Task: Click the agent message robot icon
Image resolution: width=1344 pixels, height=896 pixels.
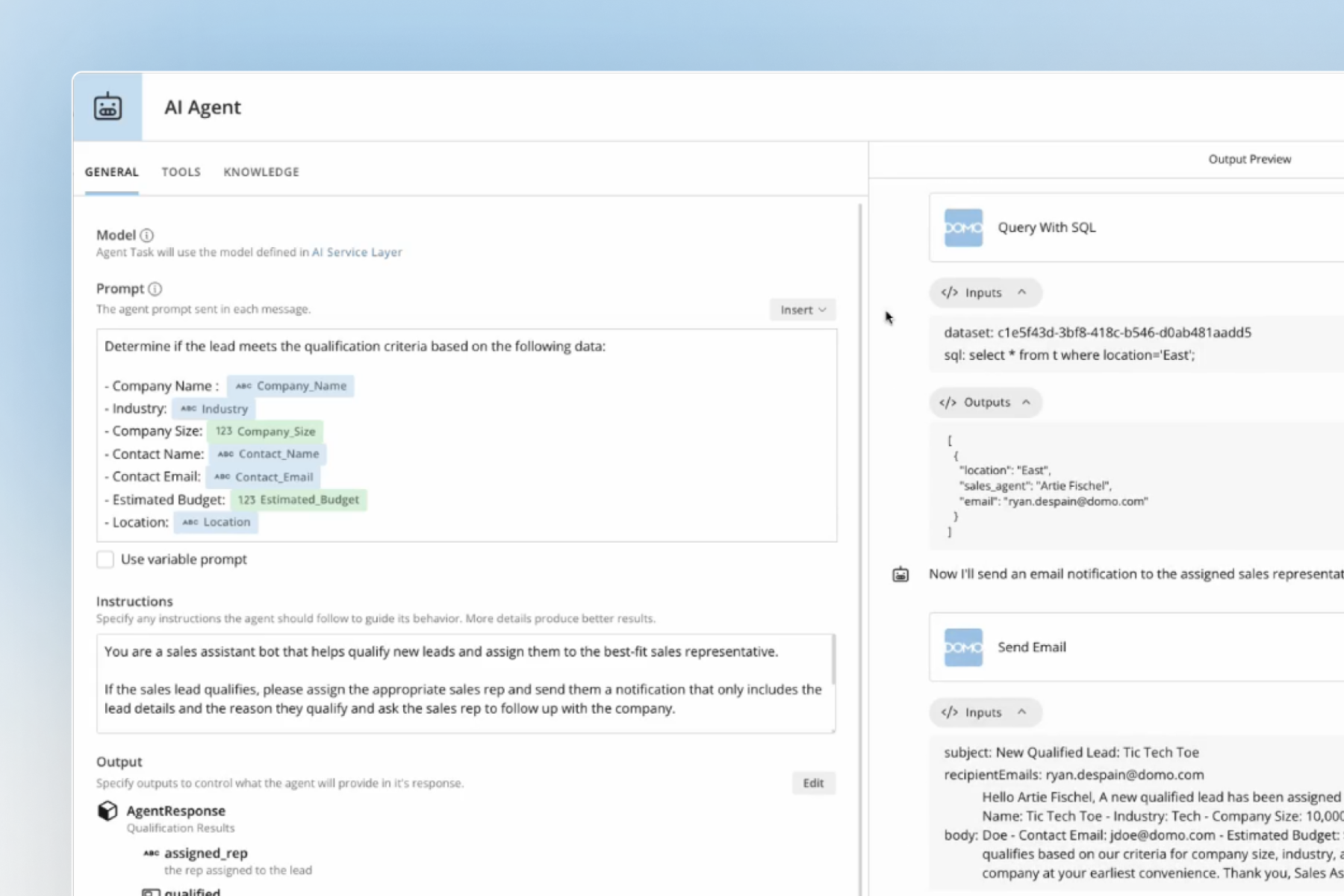Action: 900,574
